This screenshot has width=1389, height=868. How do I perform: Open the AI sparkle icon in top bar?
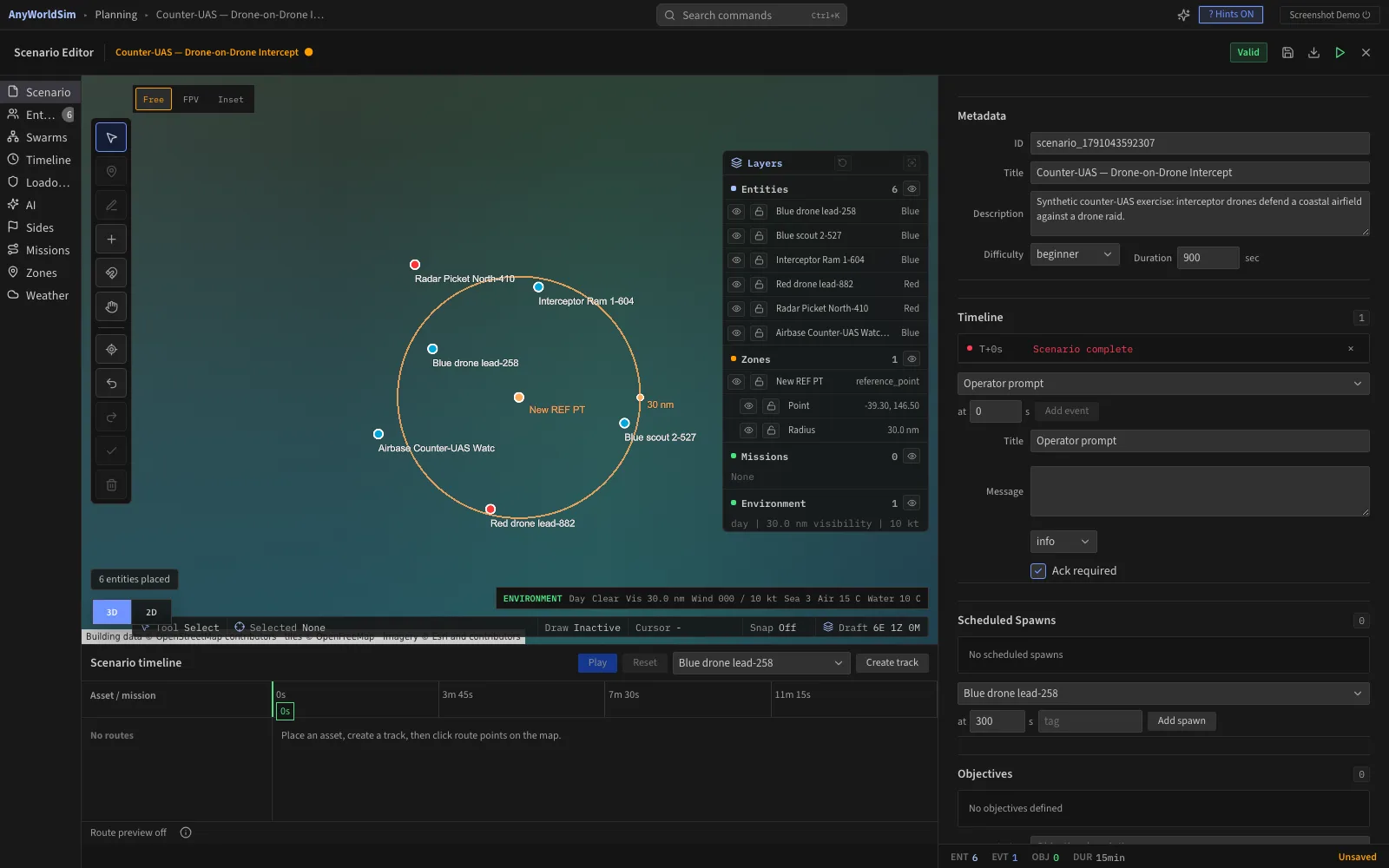point(1183,15)
